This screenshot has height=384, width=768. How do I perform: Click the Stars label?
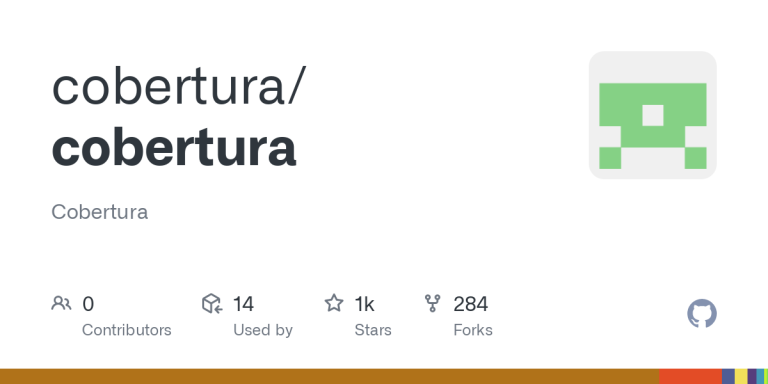coord(373,330)
